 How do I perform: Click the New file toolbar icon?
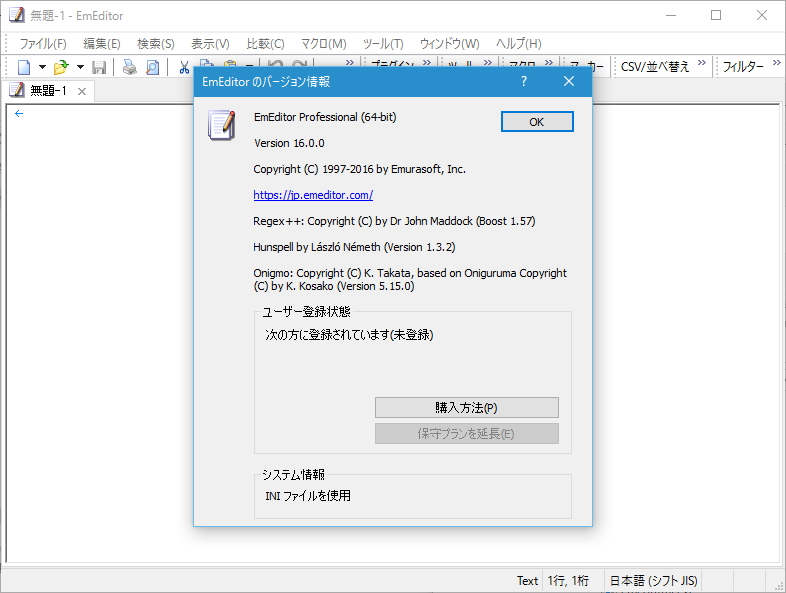(x=24, y=67)
